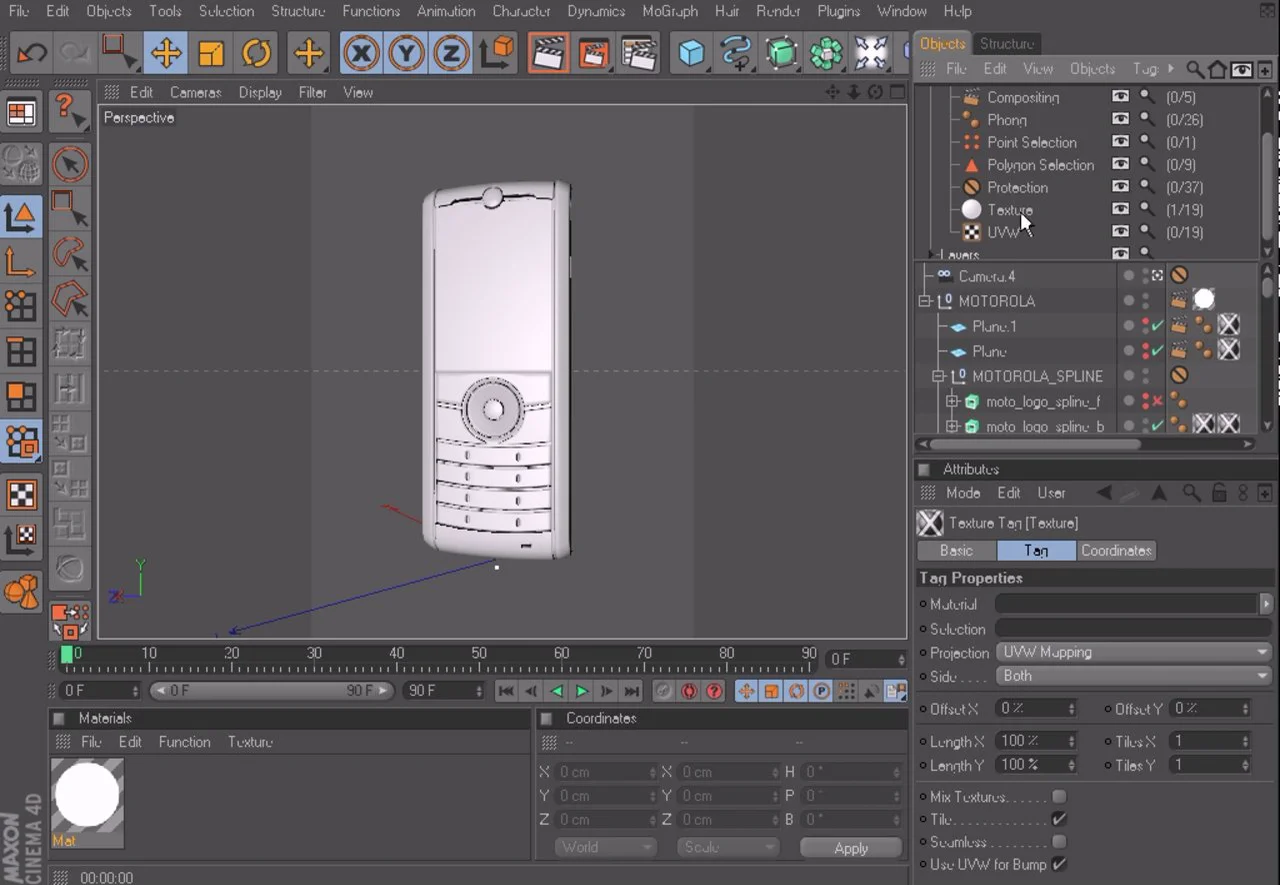Click the Object Axis tool icon

click(x=21, y=262)
